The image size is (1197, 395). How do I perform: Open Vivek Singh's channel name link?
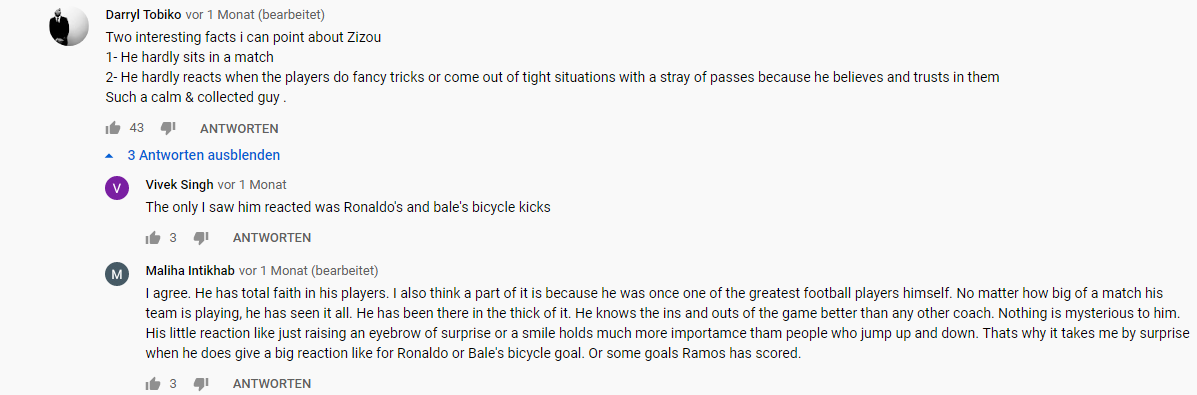(179, 185)
